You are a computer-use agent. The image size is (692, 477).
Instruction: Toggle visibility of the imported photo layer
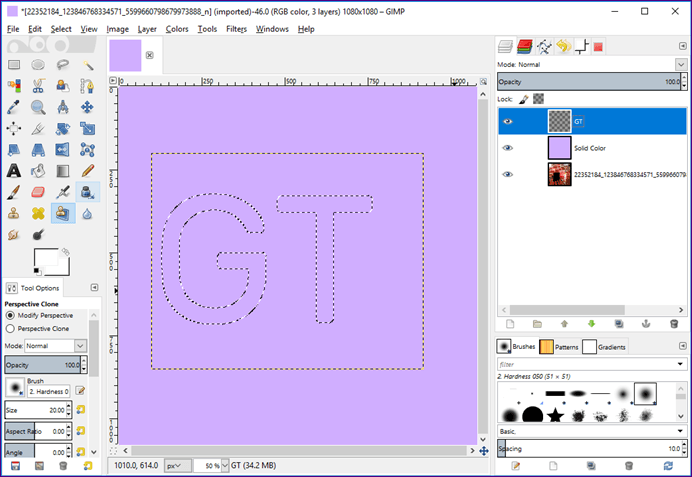[508, 174]
